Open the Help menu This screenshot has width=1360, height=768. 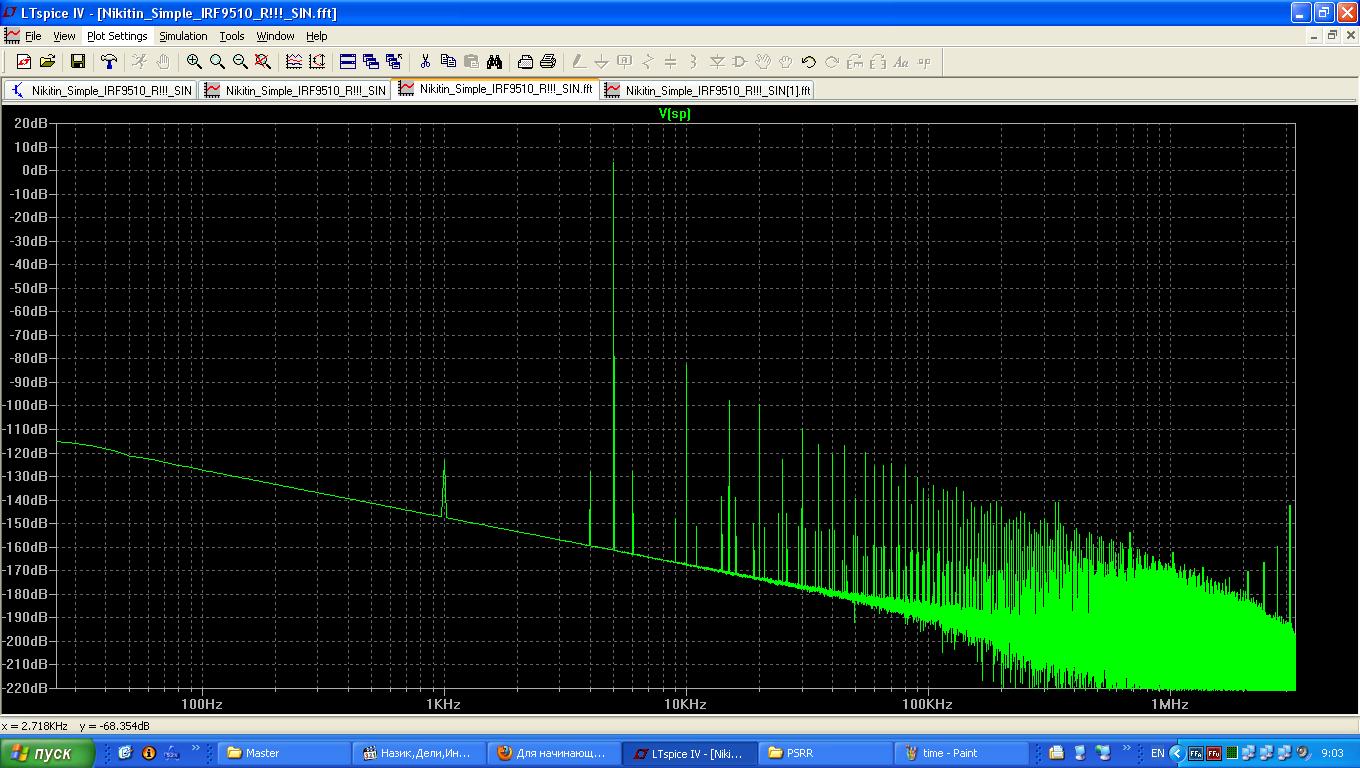click(317, 36)
